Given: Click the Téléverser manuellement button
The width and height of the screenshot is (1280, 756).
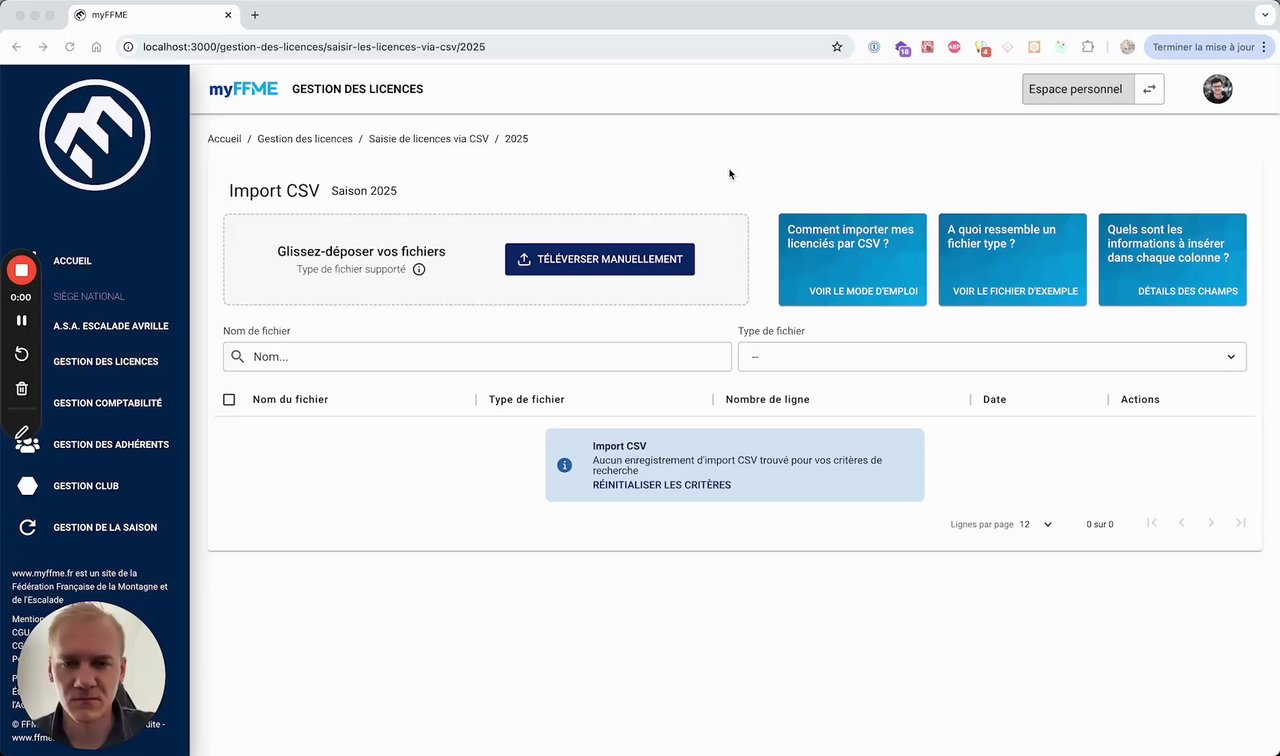Looking at the screenshot, I should (600, 259).
